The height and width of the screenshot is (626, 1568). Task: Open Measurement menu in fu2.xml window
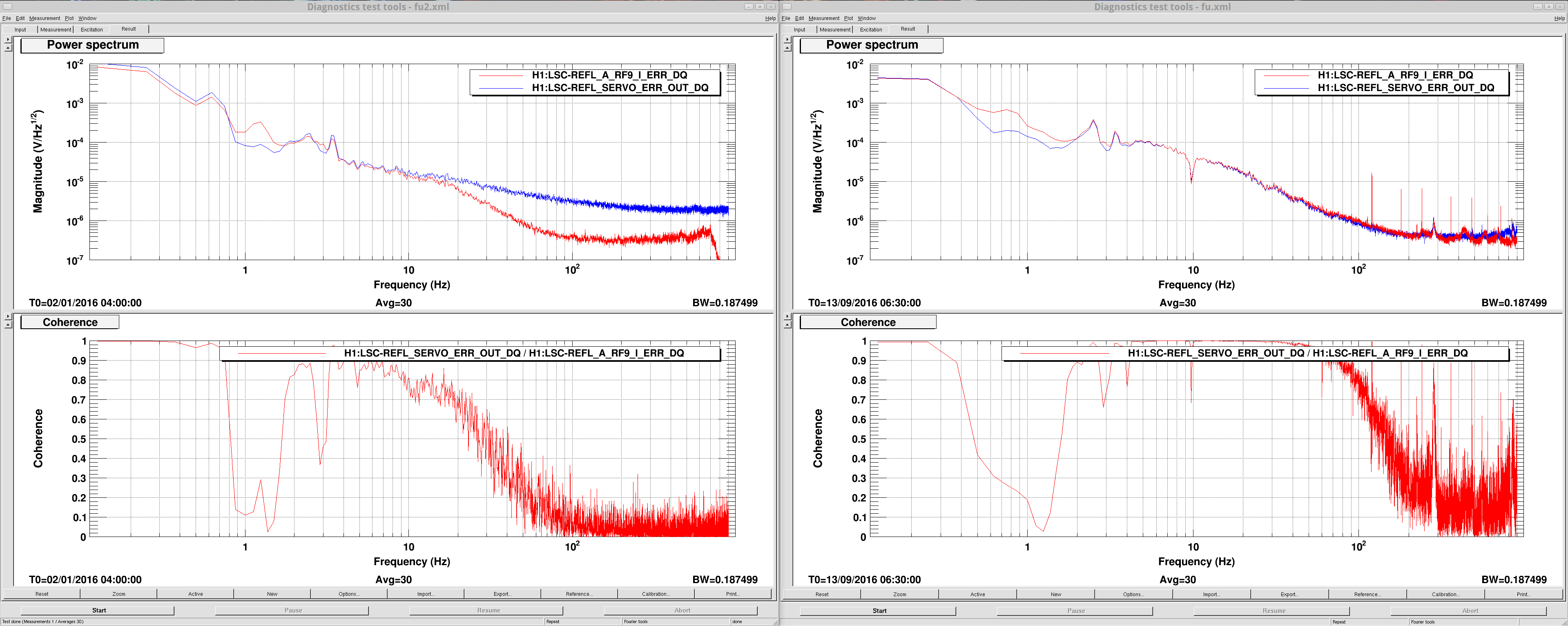tap(45, 18)
